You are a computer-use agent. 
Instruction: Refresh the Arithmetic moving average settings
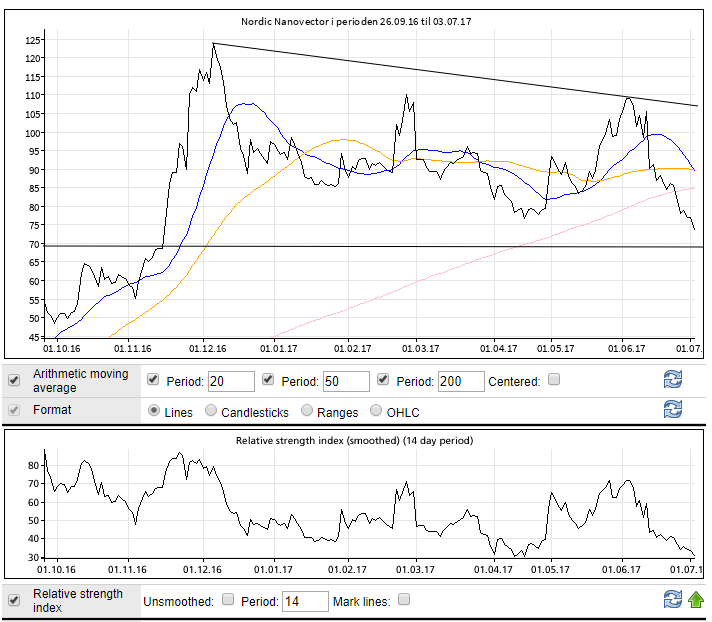point(672,379)
